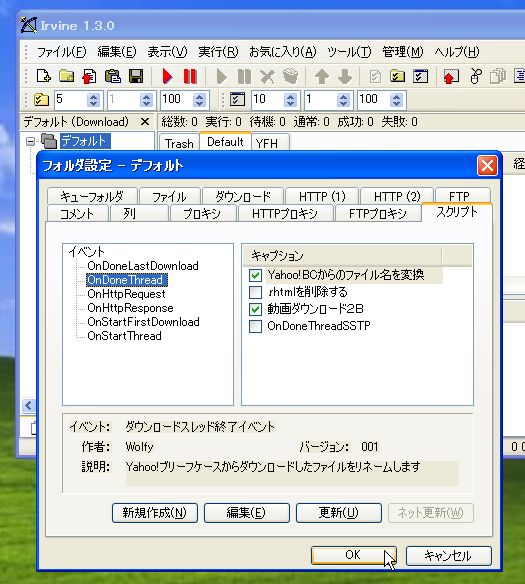Check the OnDoneThreadSSTP script checkbox
Screen dimensions: 525x584
pos(255,326)
